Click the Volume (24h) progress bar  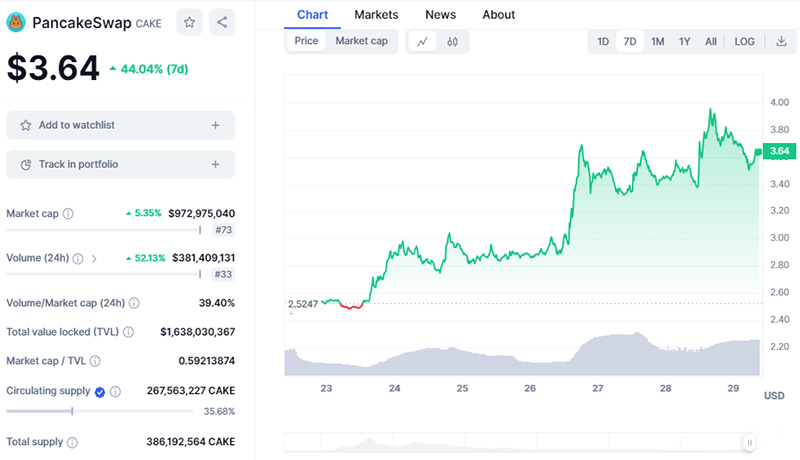pyautogui.click(x=104, y=274)
